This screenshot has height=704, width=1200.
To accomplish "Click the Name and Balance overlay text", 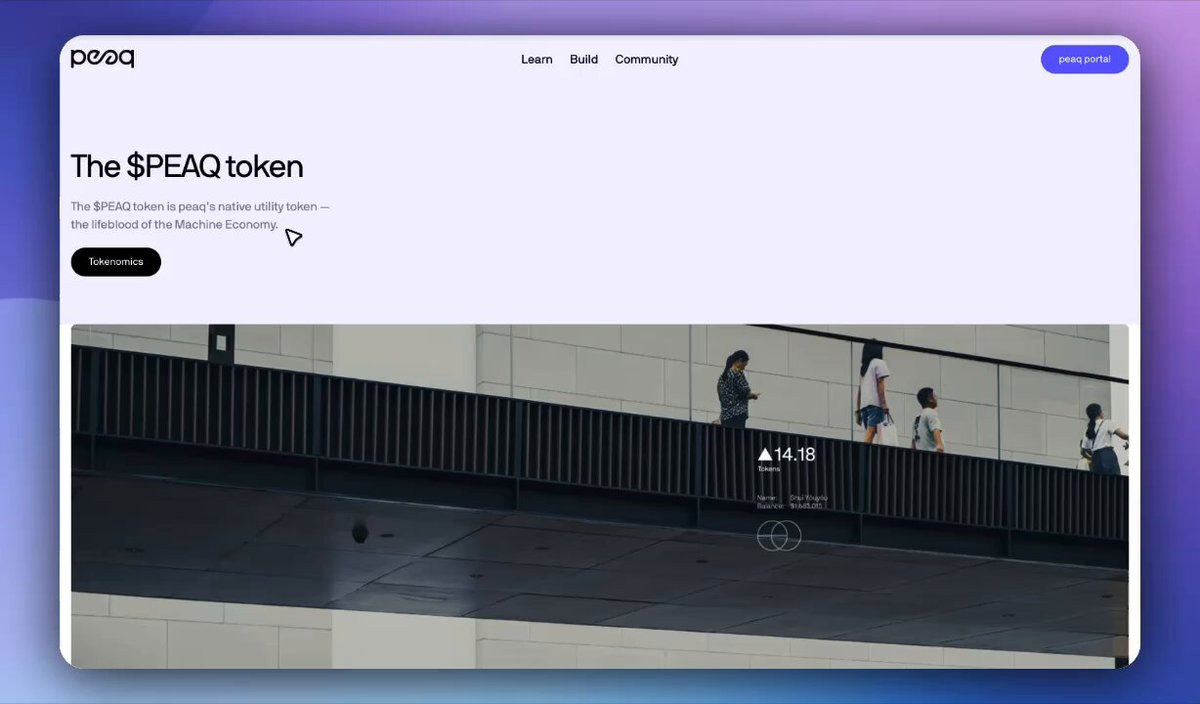I will pyautogui.click(x=792, y=501).
